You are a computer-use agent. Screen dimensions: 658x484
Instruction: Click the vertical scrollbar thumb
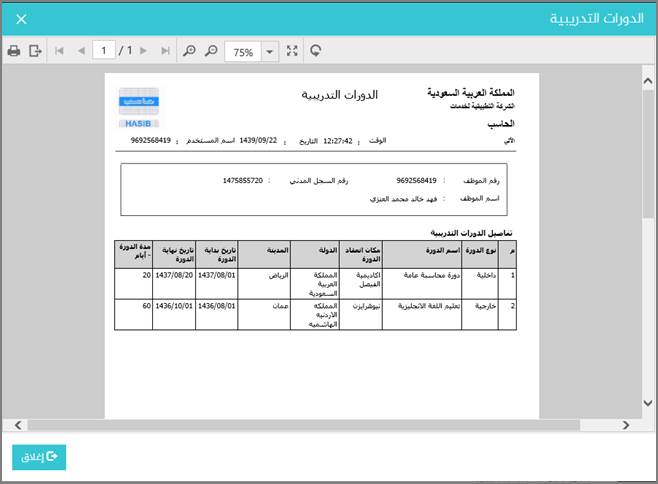(648, 153)
